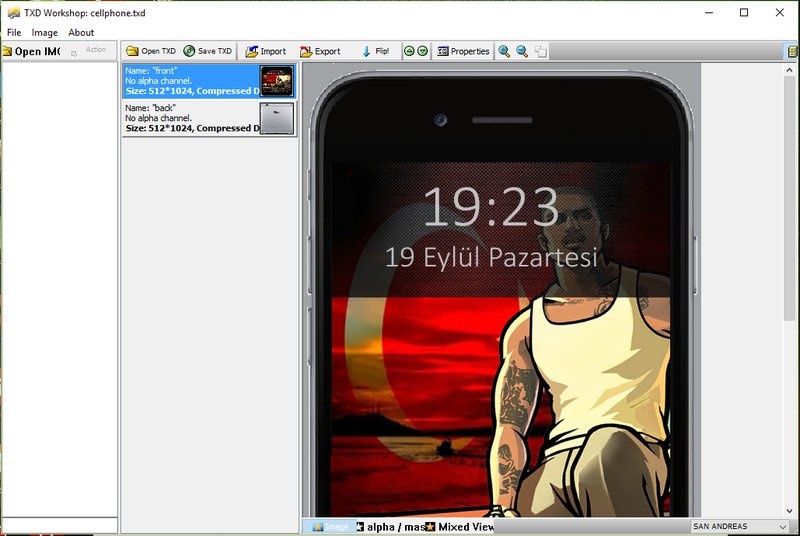Open the File menu
Screen dimensions: 800x536
[x=14, y=33]
